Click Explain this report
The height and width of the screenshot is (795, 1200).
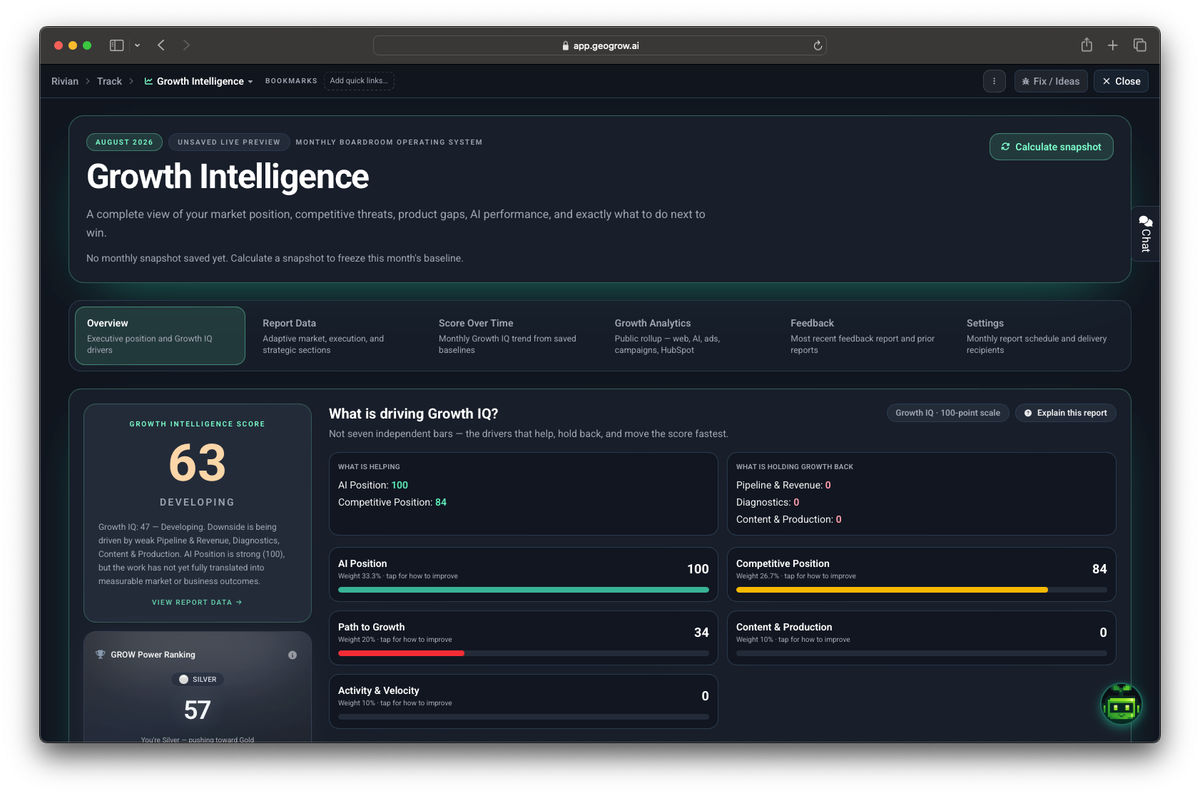[1065, 413]
